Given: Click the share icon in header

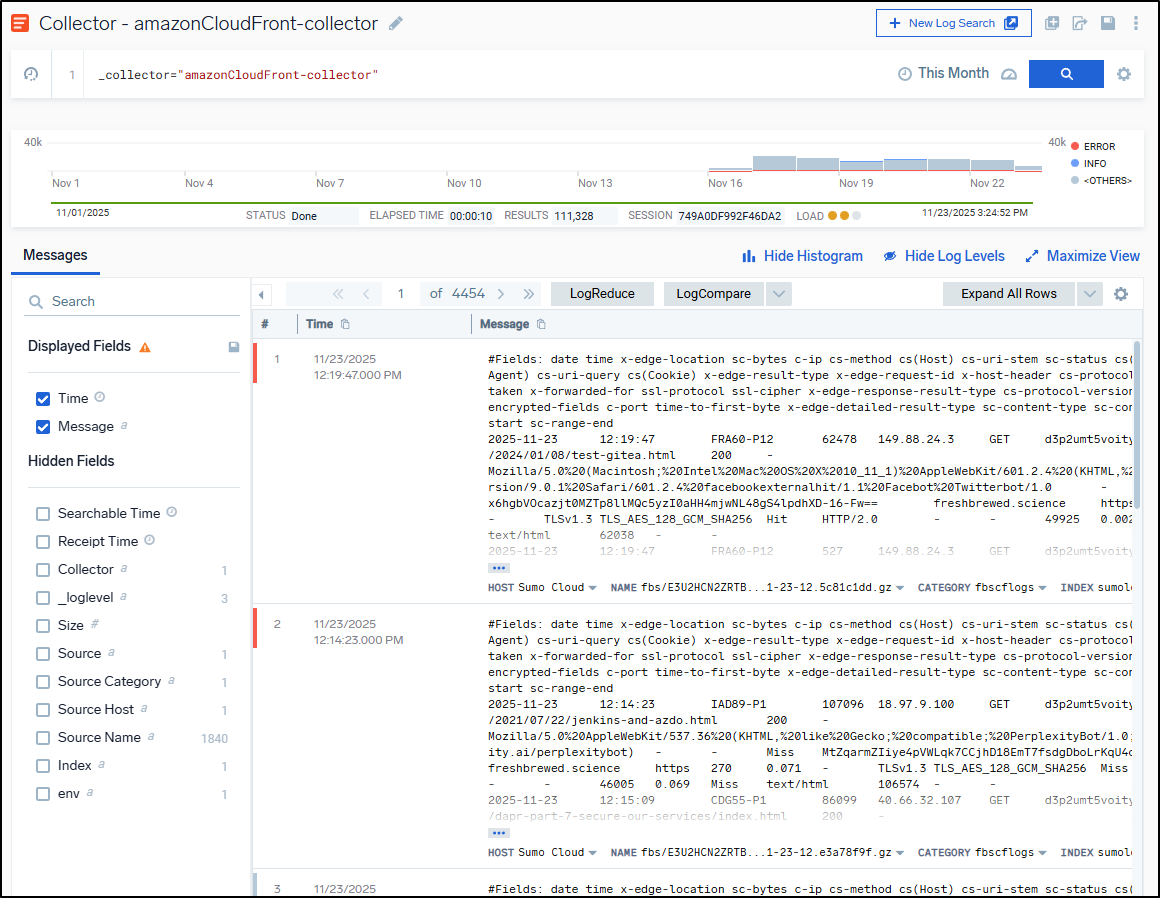Looking at the screenshot, I should point(1080,23).
